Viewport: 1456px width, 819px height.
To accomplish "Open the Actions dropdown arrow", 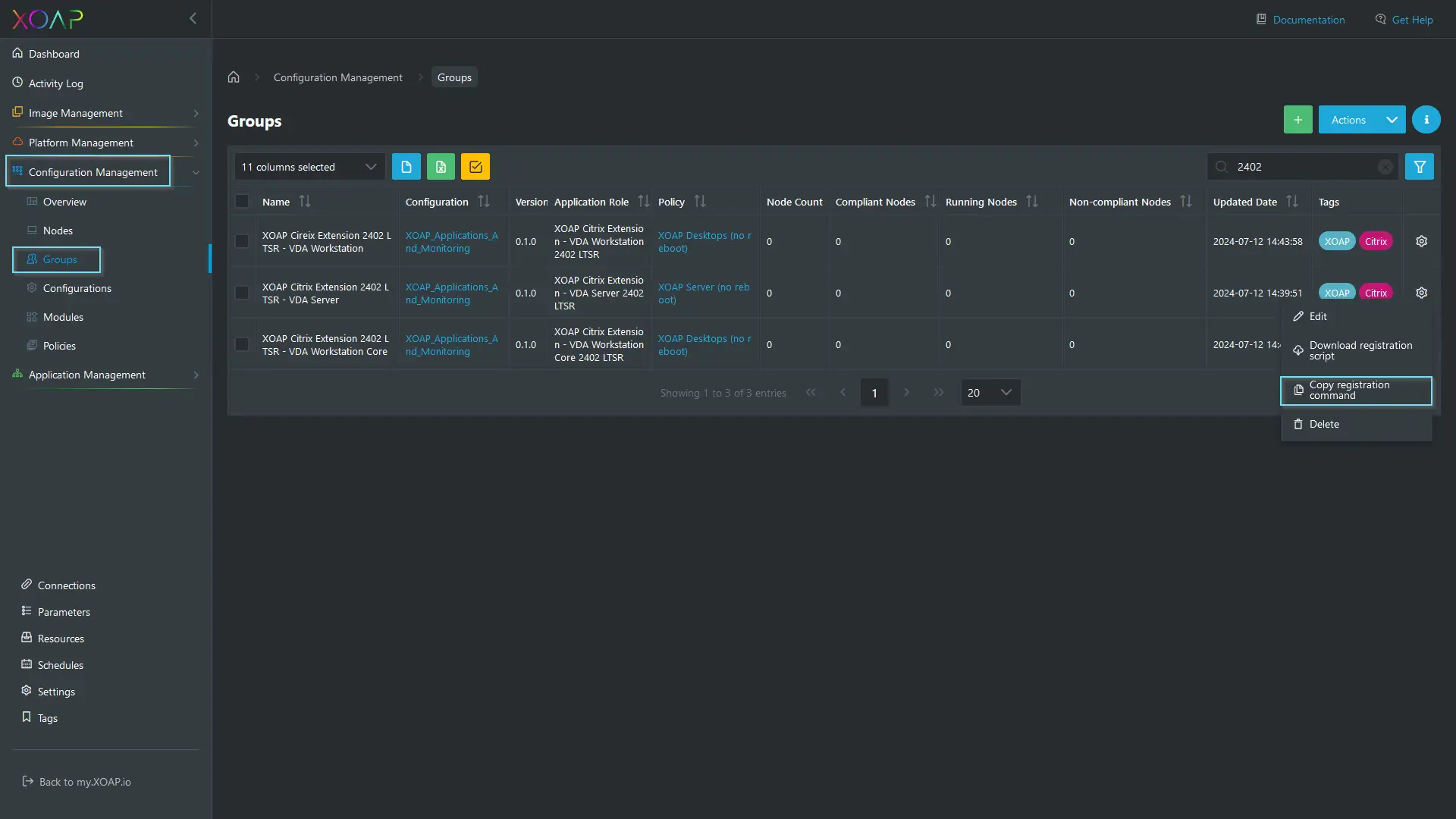I will [x=1392, y=120].
